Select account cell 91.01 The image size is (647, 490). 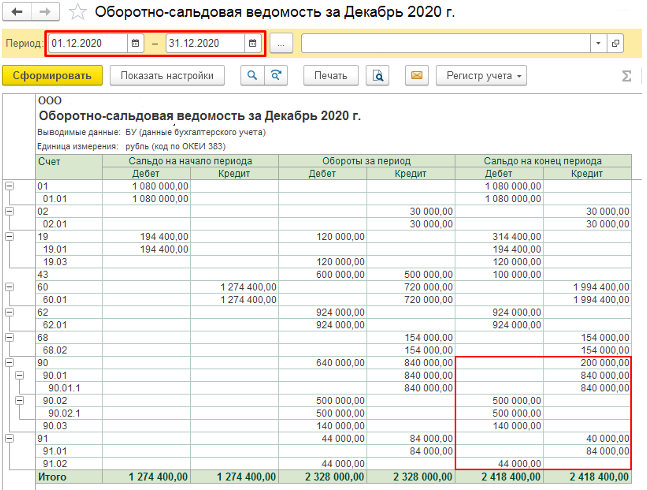(69, 451)
